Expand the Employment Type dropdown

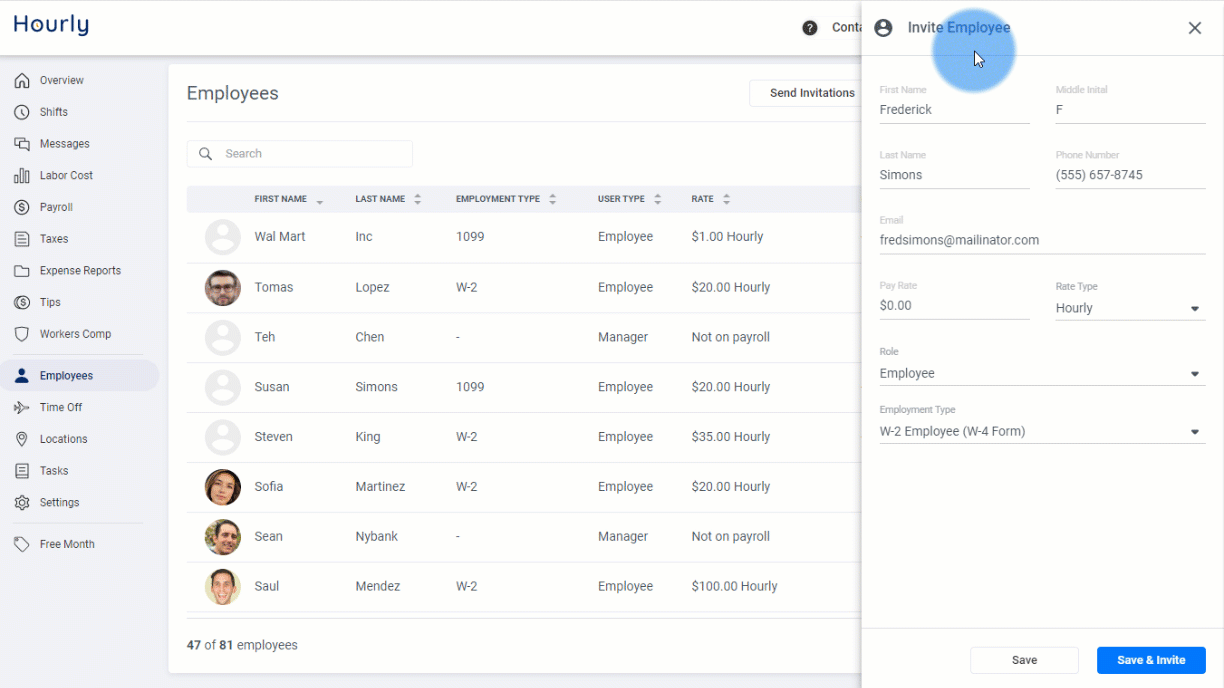tap(1042, 432)
